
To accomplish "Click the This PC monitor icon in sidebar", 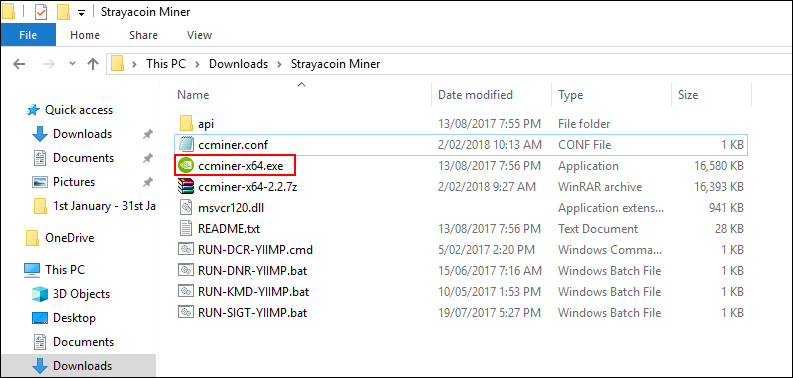I will pos(32,270).
